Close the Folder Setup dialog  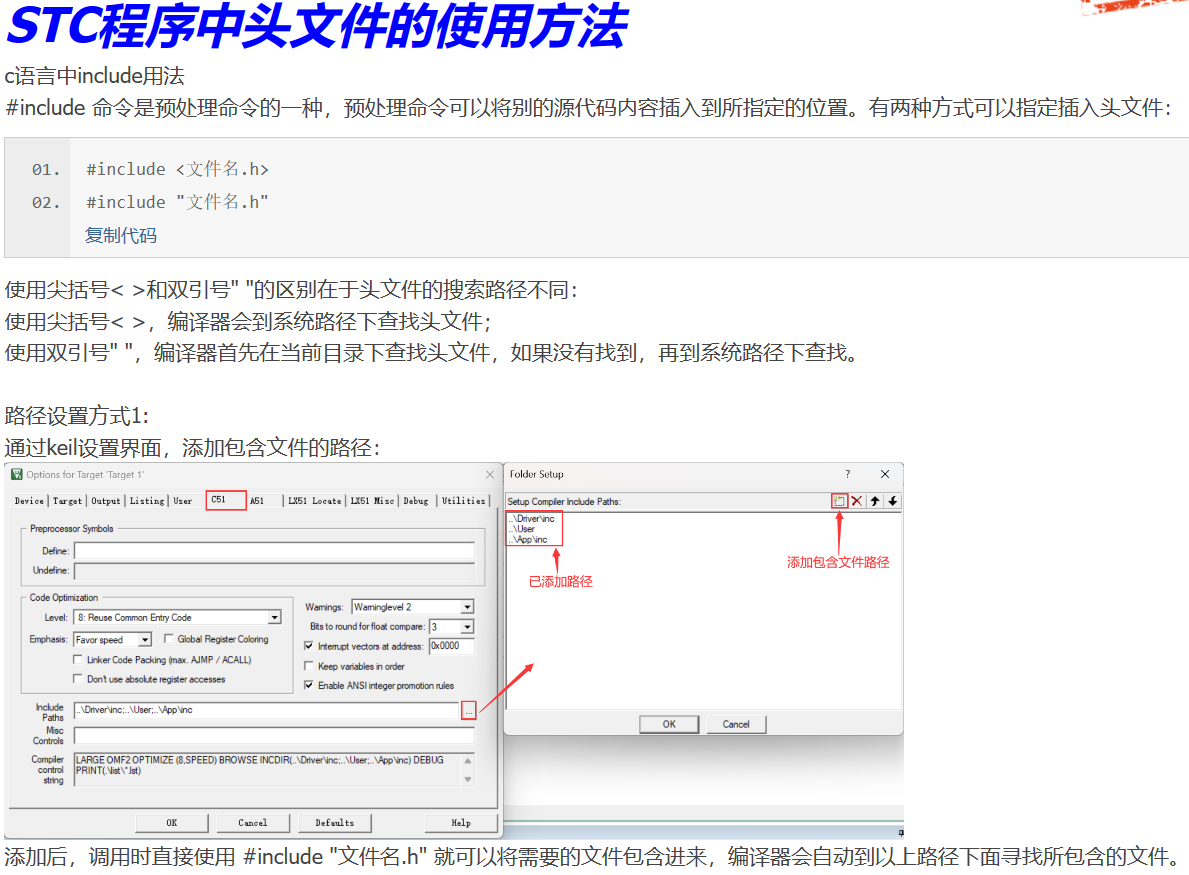(885, 474)
